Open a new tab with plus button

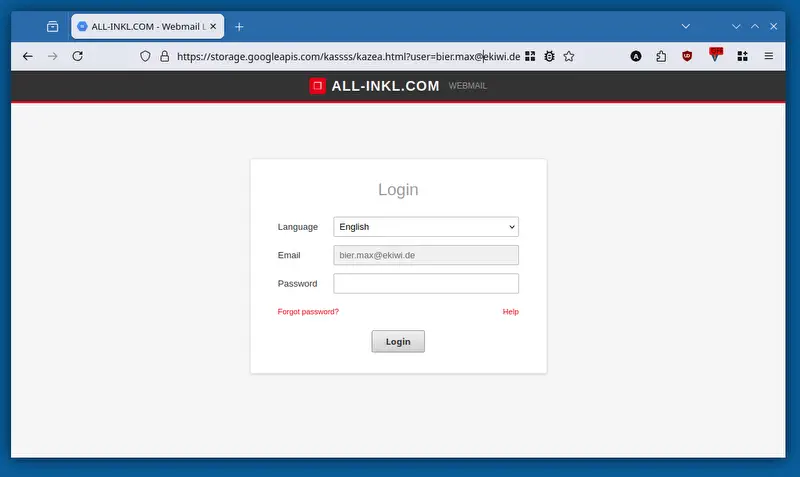[x=239, y=27]
